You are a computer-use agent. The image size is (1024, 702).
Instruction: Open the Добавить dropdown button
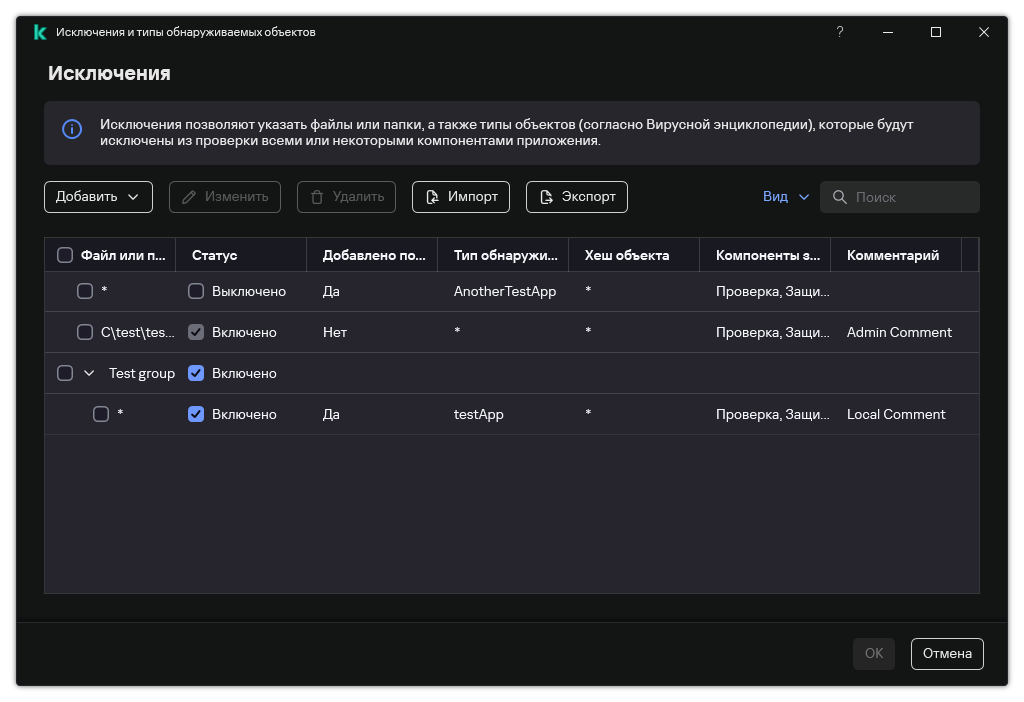pyautogui.click(x=99, y=197)
